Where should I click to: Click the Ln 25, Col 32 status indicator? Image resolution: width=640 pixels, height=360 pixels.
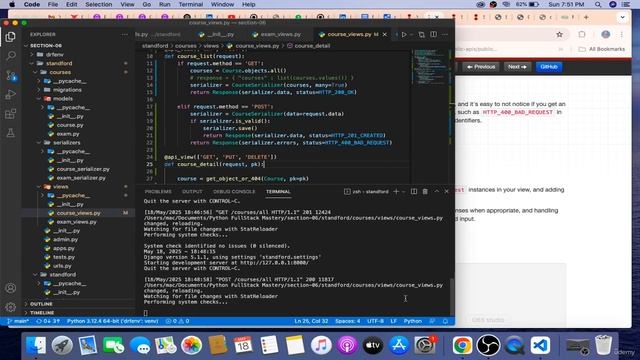click(x=311, y=321)
